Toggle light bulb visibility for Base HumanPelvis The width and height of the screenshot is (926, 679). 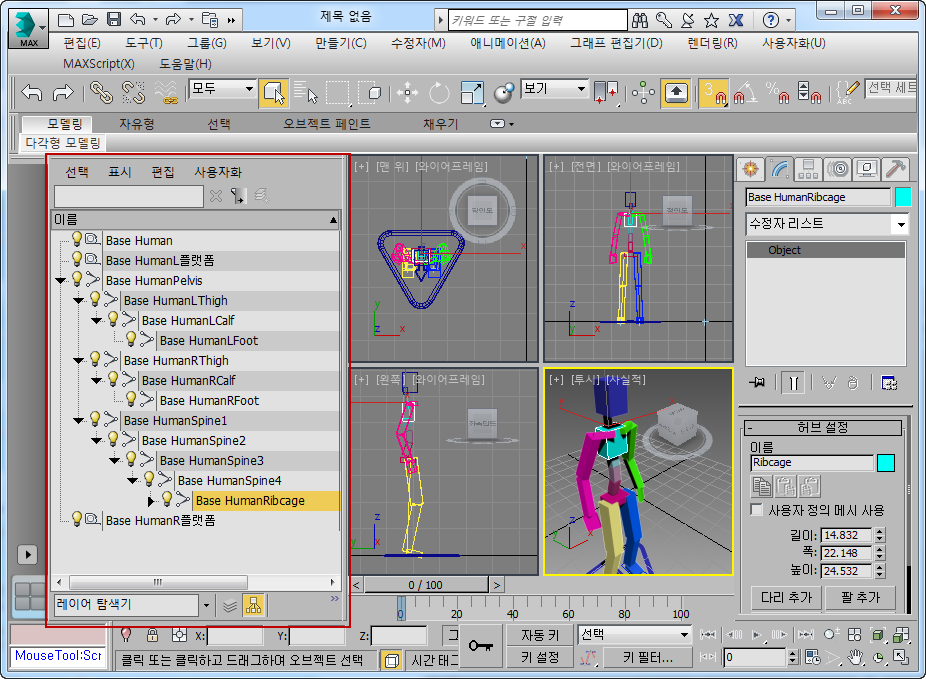coord(76,280)
